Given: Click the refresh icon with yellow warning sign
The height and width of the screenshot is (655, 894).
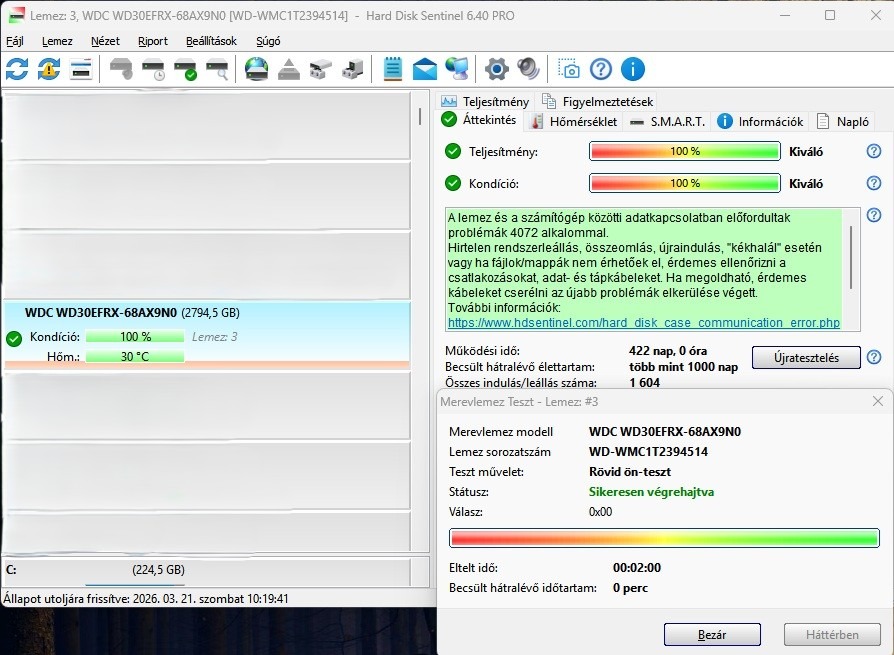Looking at the screenshot, I should [49, 69].
